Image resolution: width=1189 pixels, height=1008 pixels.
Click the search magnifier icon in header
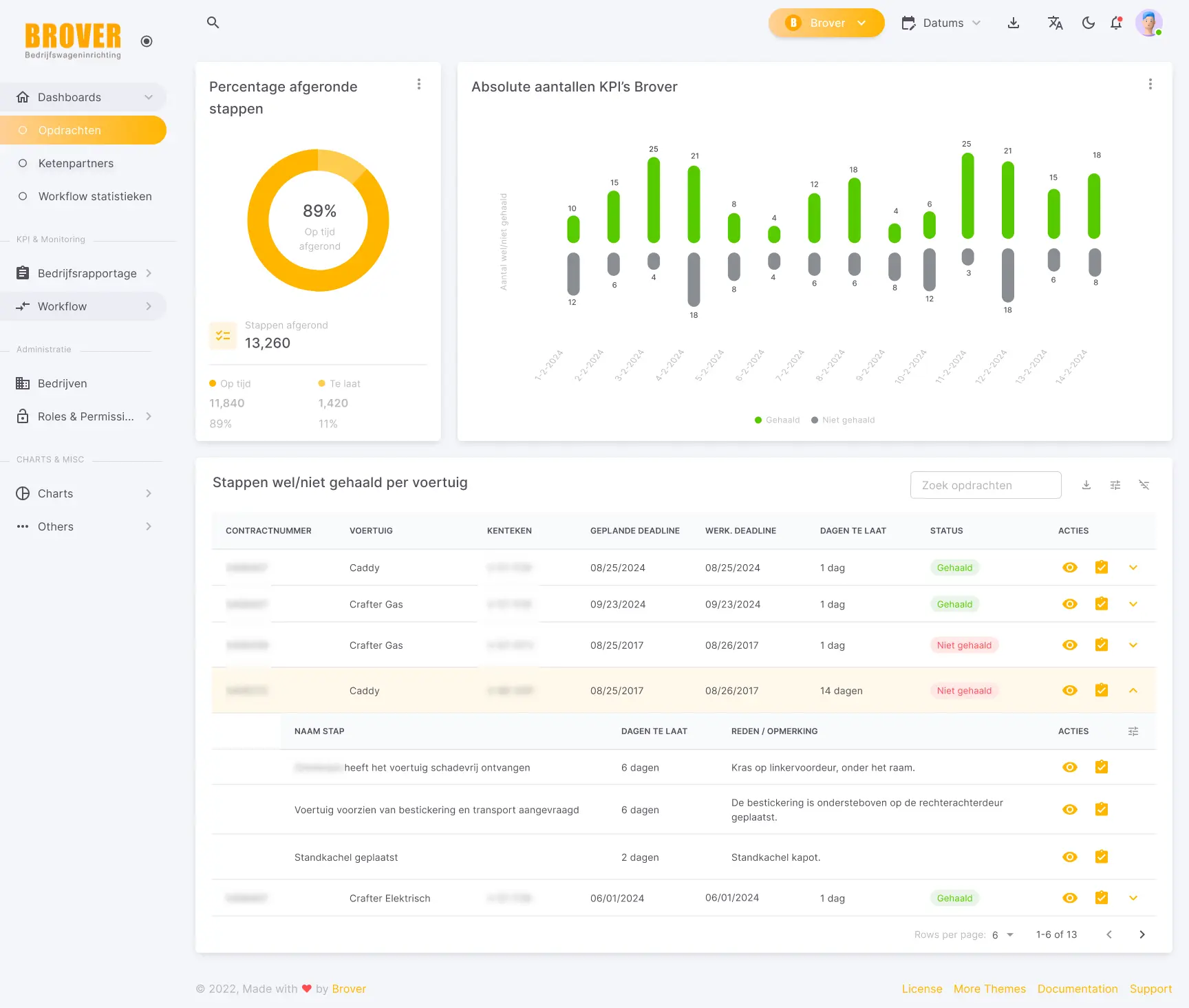pyautogui.click(x=213, y=23)
